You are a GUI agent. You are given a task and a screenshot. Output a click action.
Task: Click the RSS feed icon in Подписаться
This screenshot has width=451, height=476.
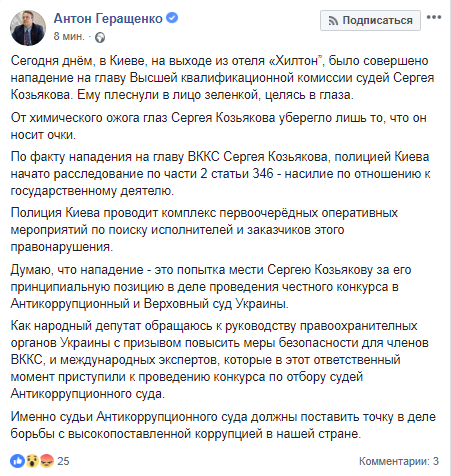(x=333, y=21)
